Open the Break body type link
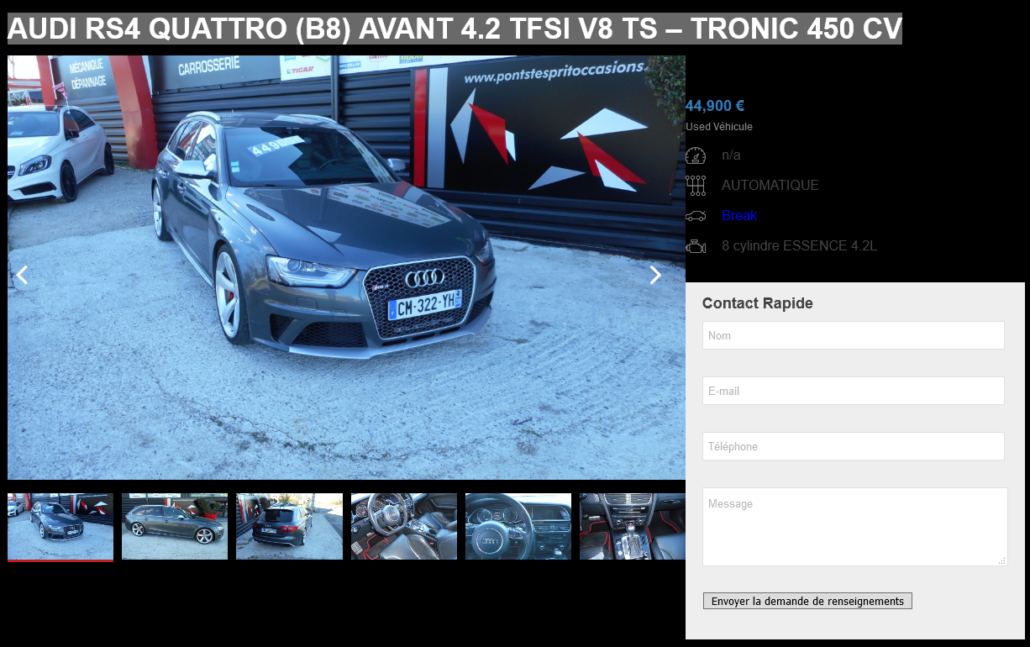This screenshot has width=1030, height=647. click(739, 215)
